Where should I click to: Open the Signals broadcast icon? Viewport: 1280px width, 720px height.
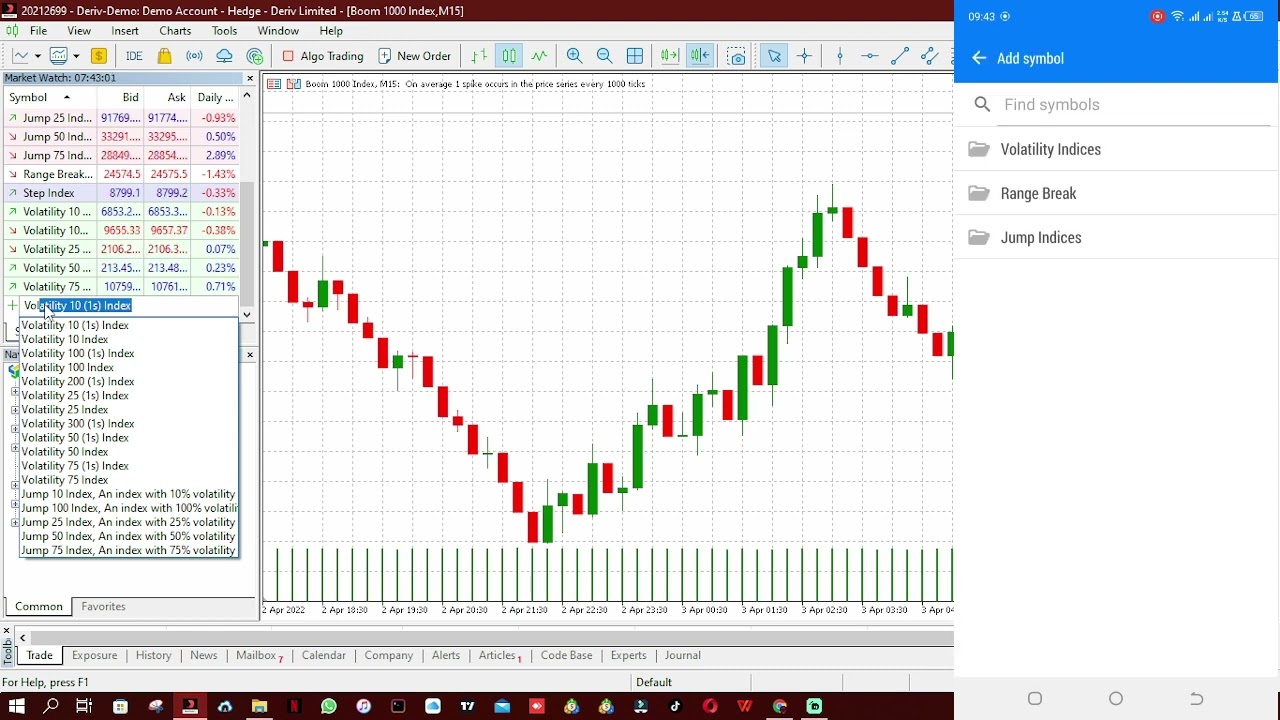click(194, 56)
